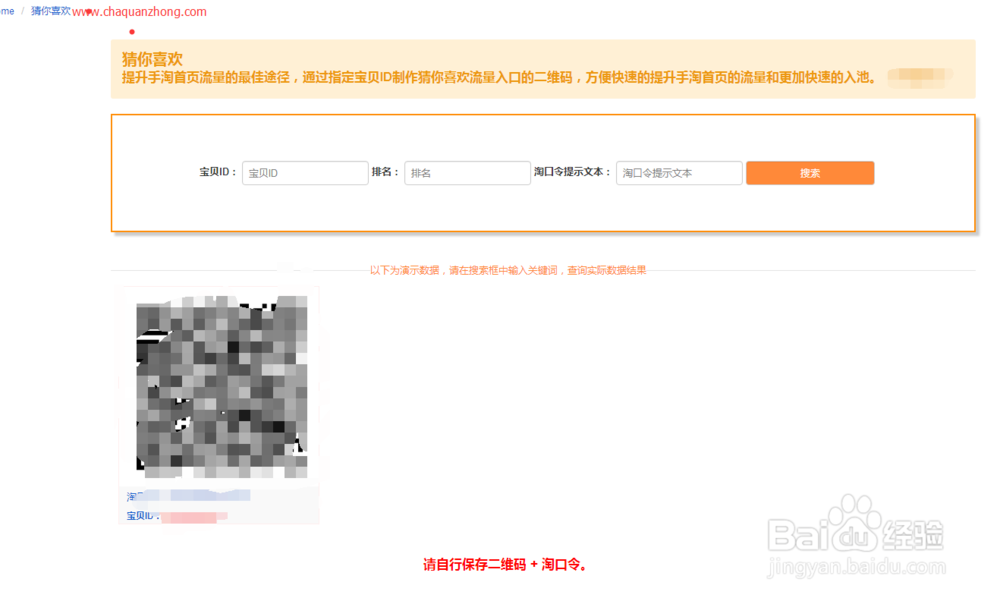Click the 淘口令提示文本： form label
The image size is (1000, 601).
pos(572,172)
